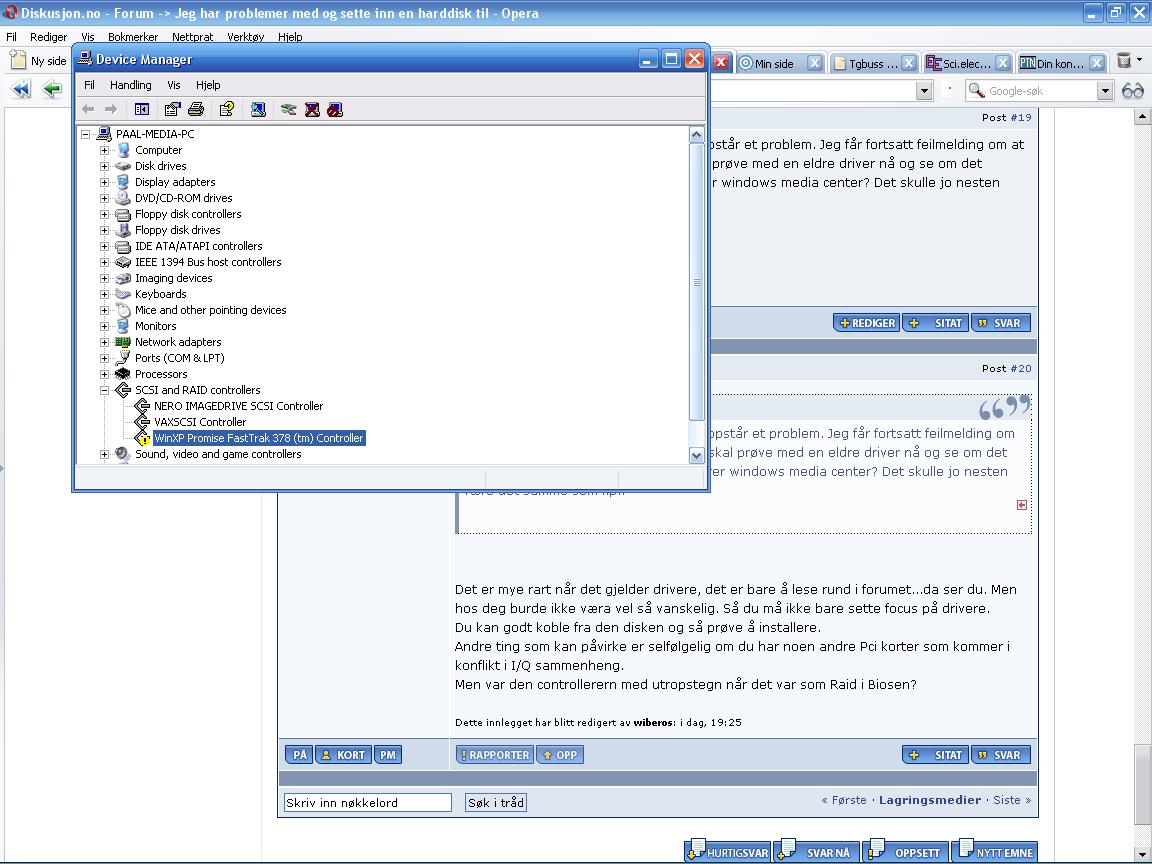Click the OPP button

560,755
